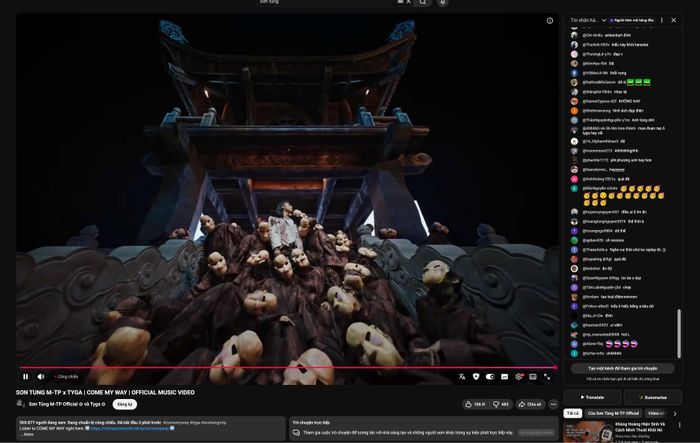Click Tạo một kênh để tham gia trò chuyện

(x=623, y=368)
